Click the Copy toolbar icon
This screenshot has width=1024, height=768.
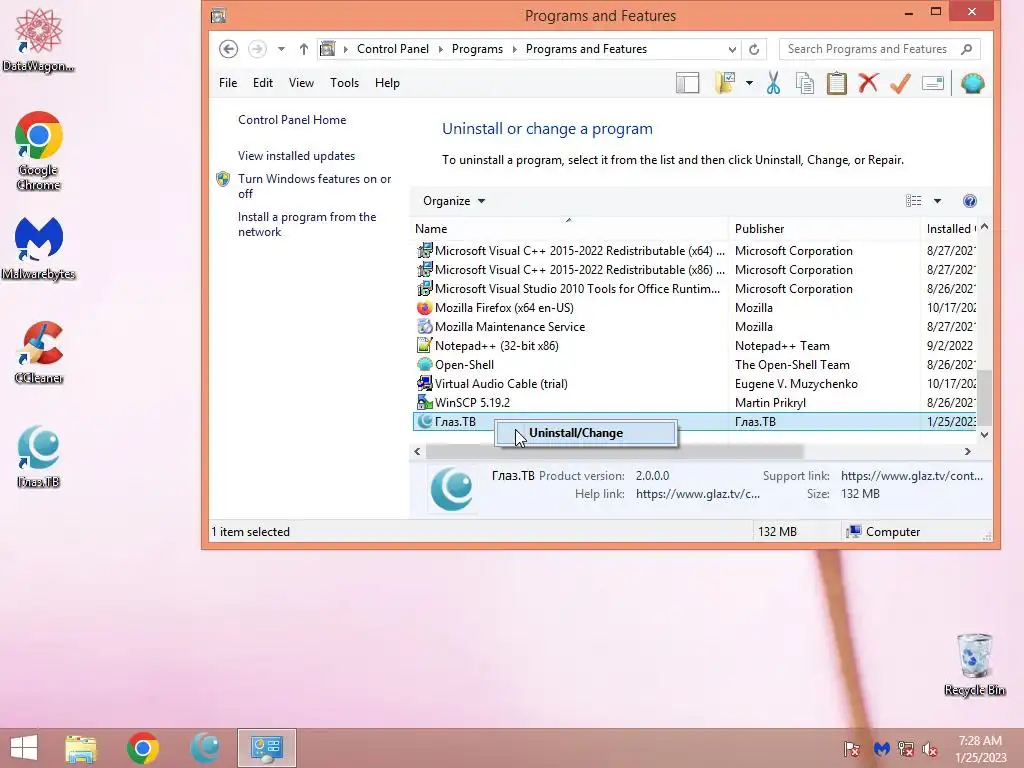[805, 83]
